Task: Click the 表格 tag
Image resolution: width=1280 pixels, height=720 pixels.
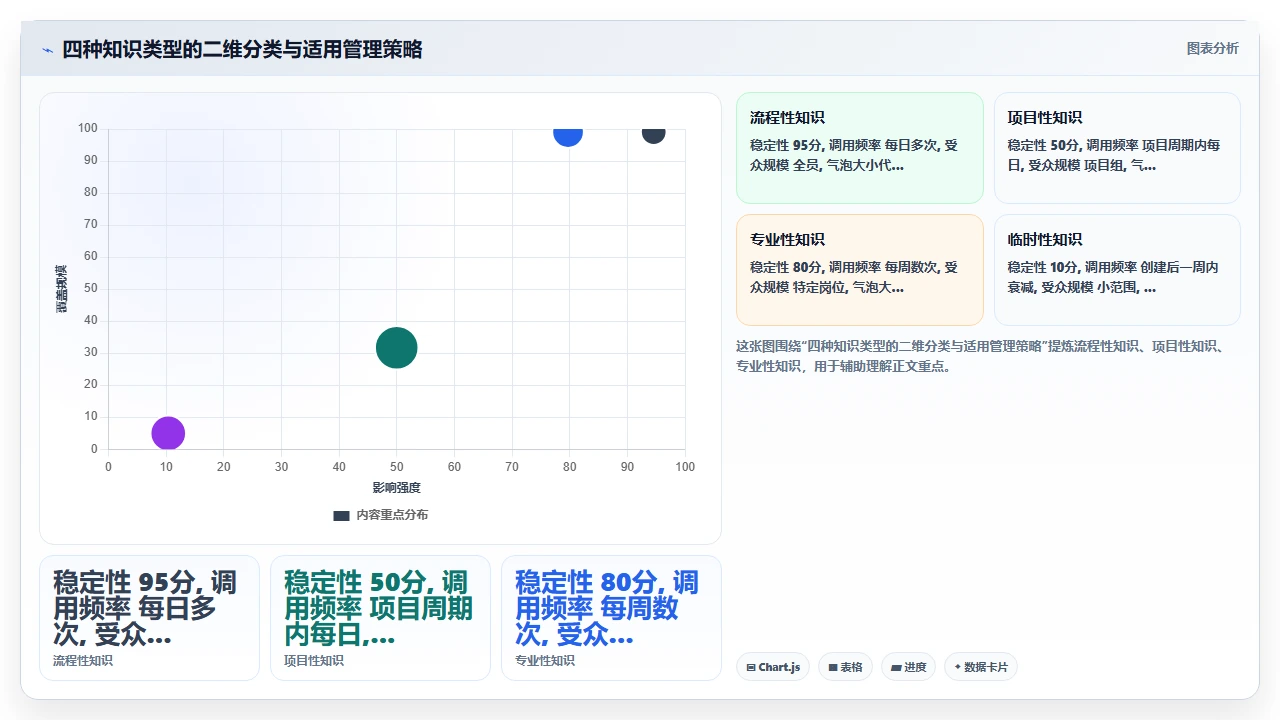Action: [x=846, y=667]
